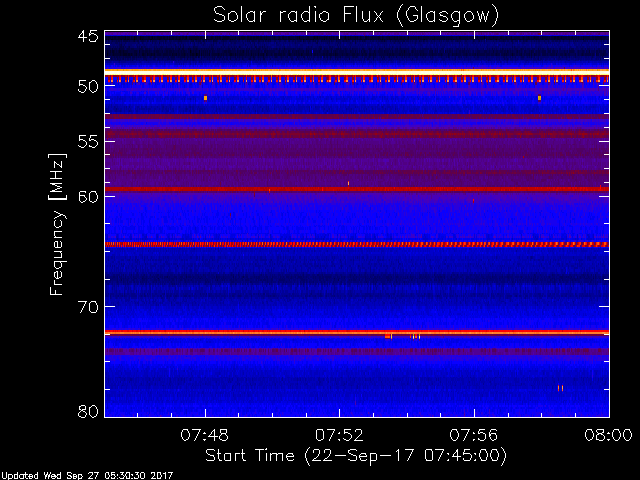Click the 07:56 time axis label
Viewport: 640px width, 480px height.
pos(474,435)
